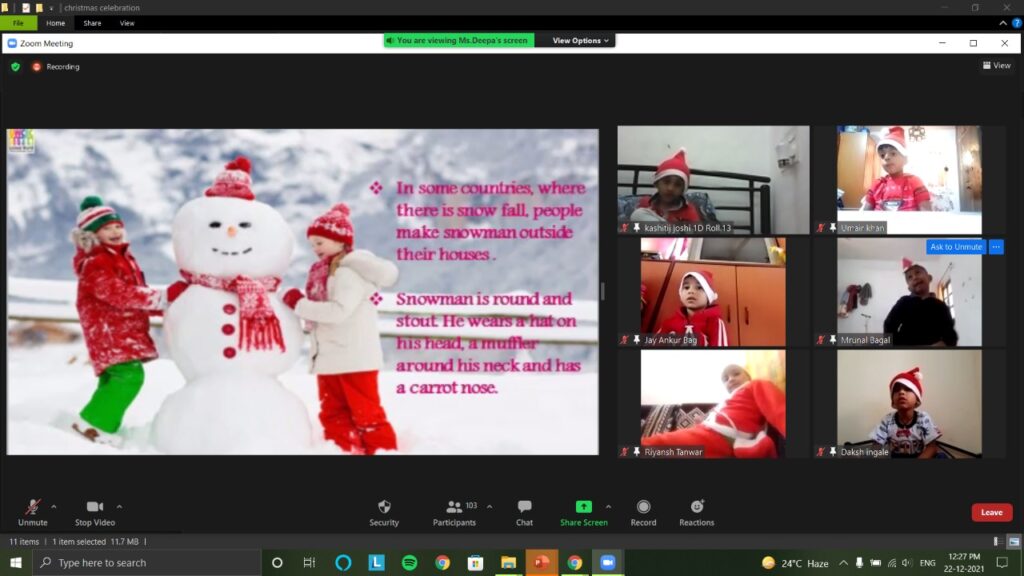Open the Security shield icon

coord(384,507)
